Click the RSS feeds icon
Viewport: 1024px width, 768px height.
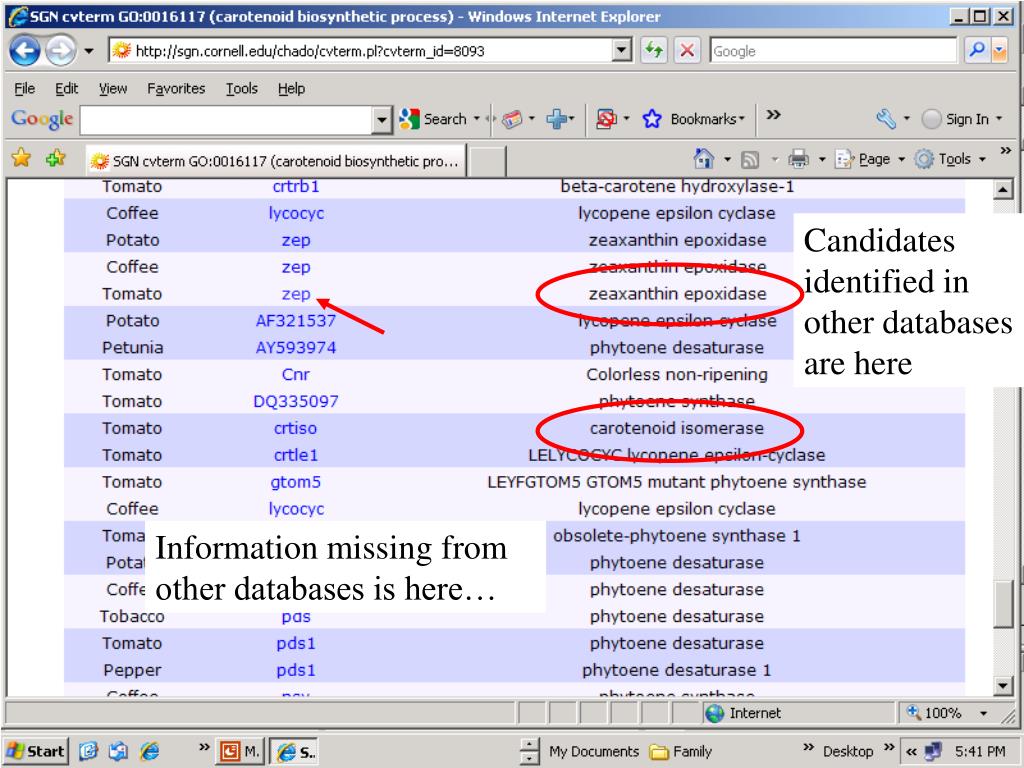750,159
